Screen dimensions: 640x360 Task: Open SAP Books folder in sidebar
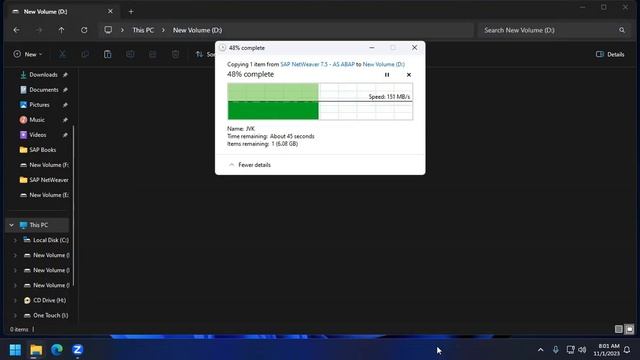click(x=43, y=150)
